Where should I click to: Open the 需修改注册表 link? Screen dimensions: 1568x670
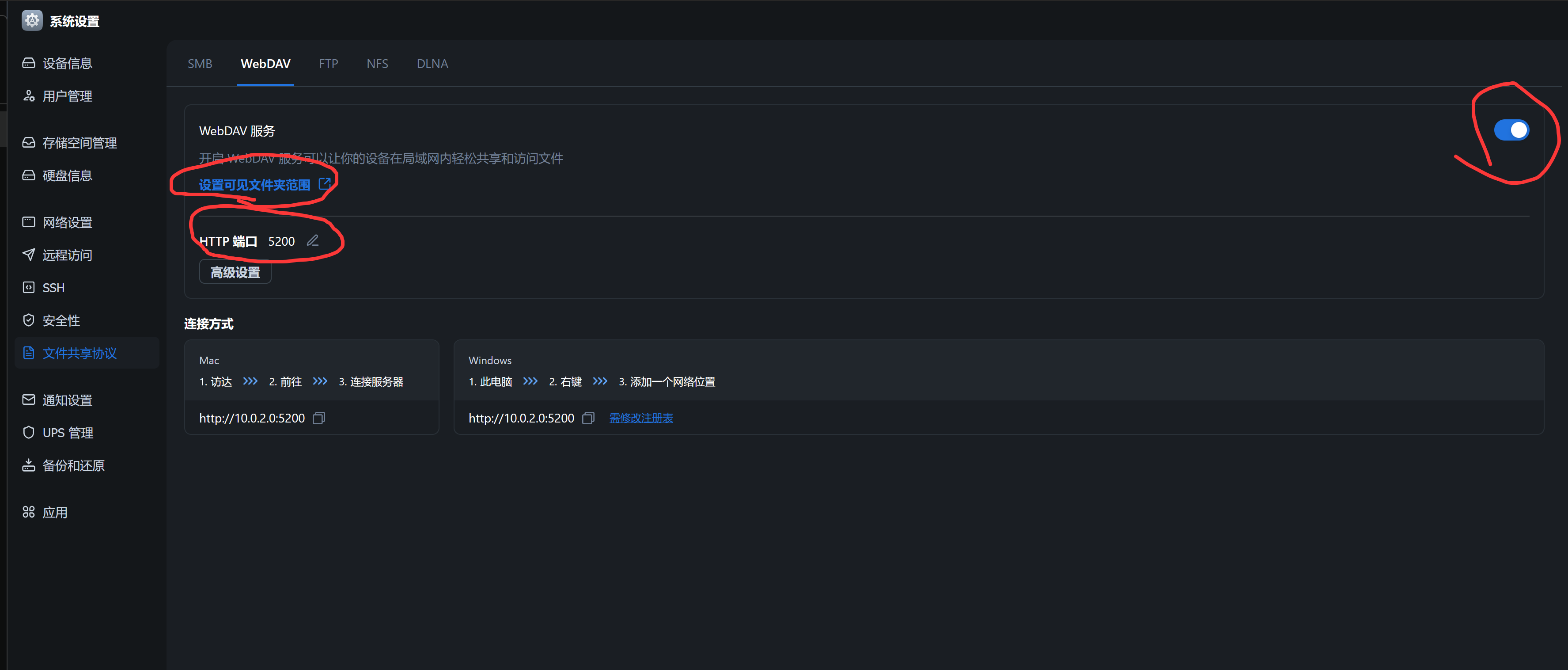click(x=641, y=418)
